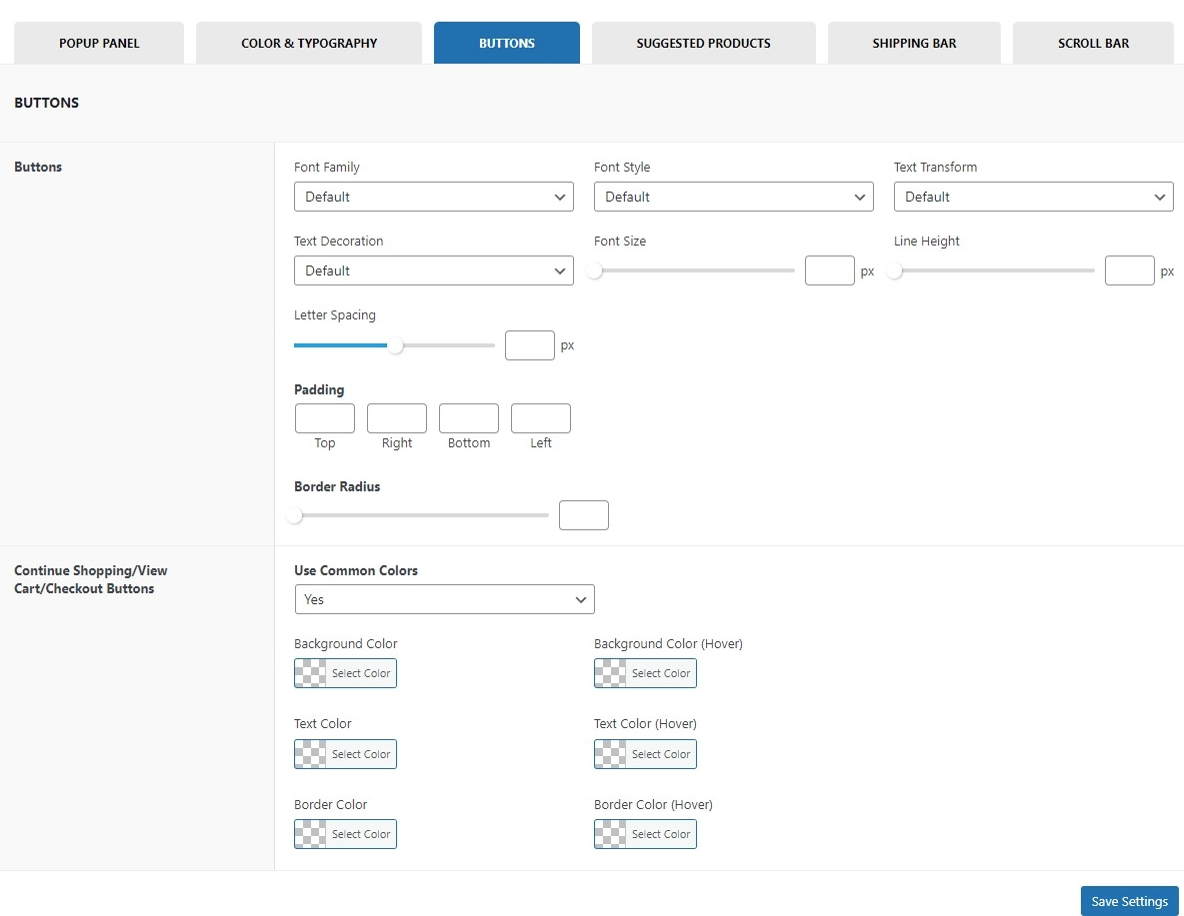Focus the Border Radius value input
The image size is (1184, 916).
point(584,515)
